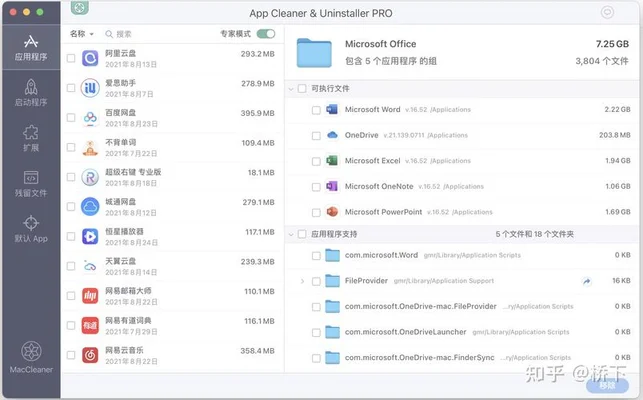Open the 默认 App sidebar section
Screen dimensions: 643x400
(x=31, y=229)
